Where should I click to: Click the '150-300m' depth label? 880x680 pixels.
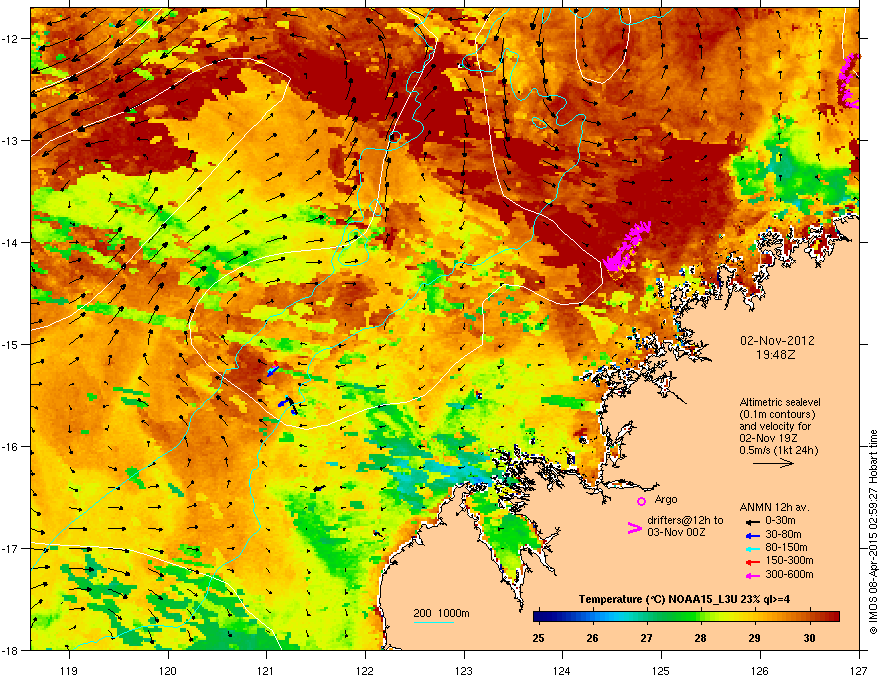(789, 560)
